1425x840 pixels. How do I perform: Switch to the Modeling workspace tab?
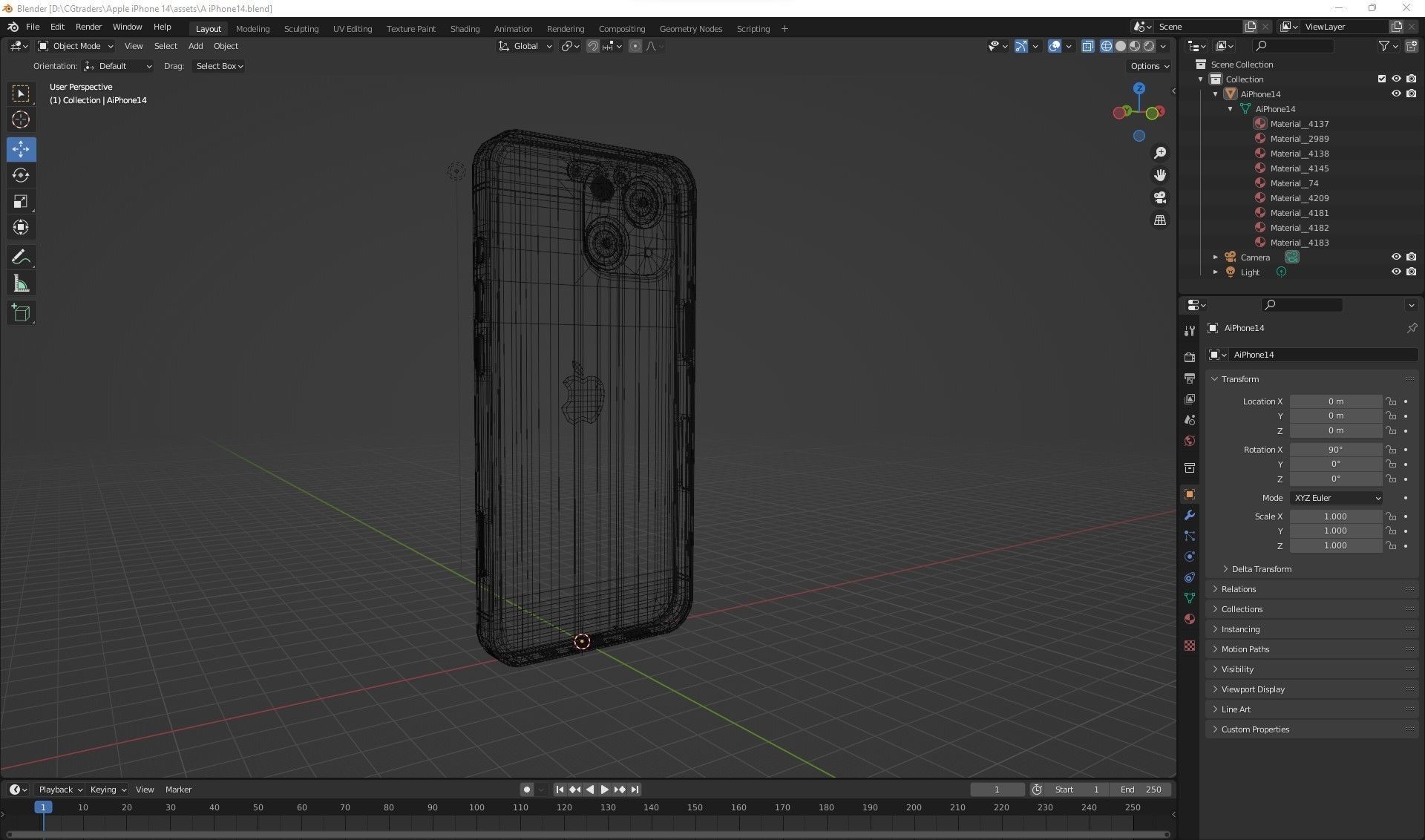click(x=252, y=29)
